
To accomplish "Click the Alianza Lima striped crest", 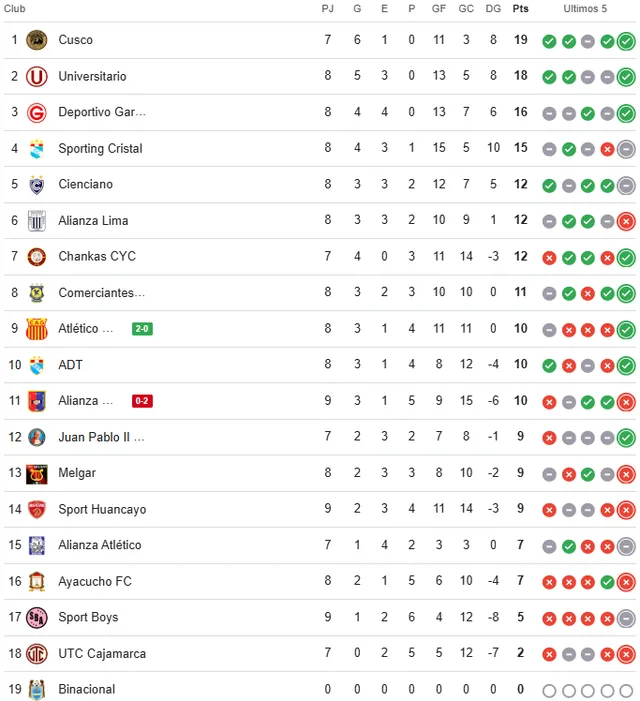I will click(37, 221).
